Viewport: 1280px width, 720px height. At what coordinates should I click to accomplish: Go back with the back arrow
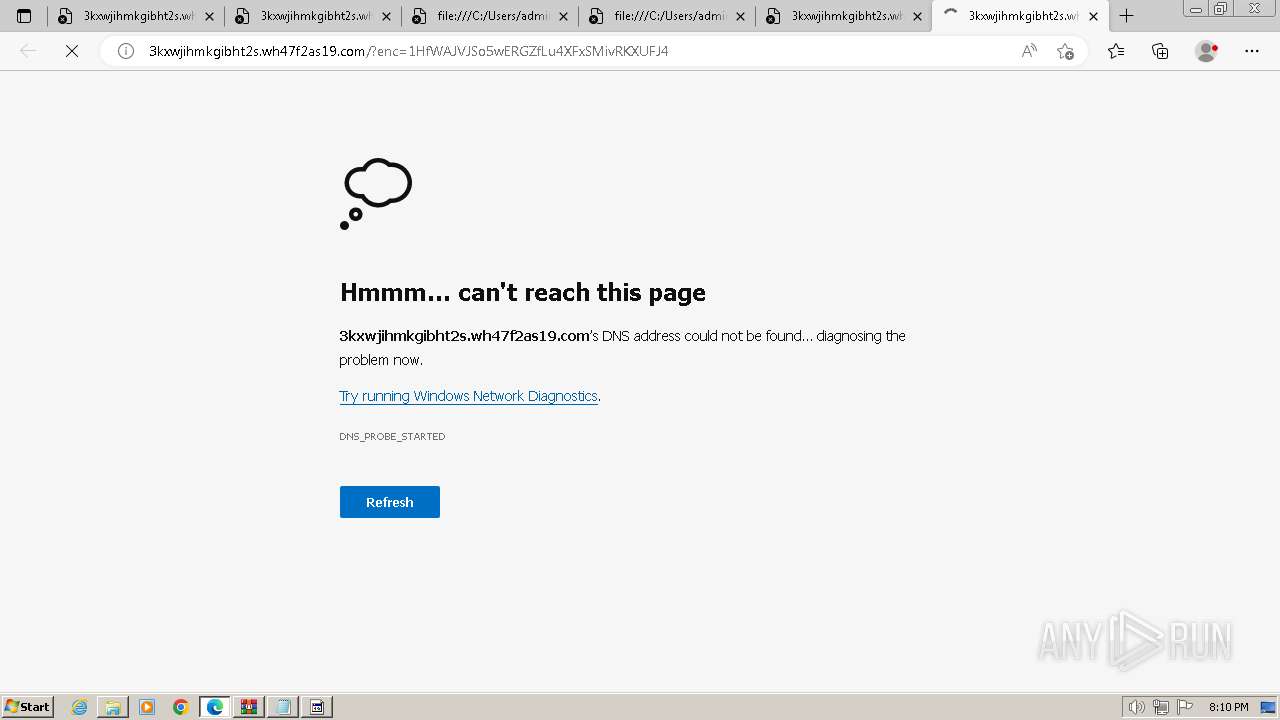tap(28, 51)
